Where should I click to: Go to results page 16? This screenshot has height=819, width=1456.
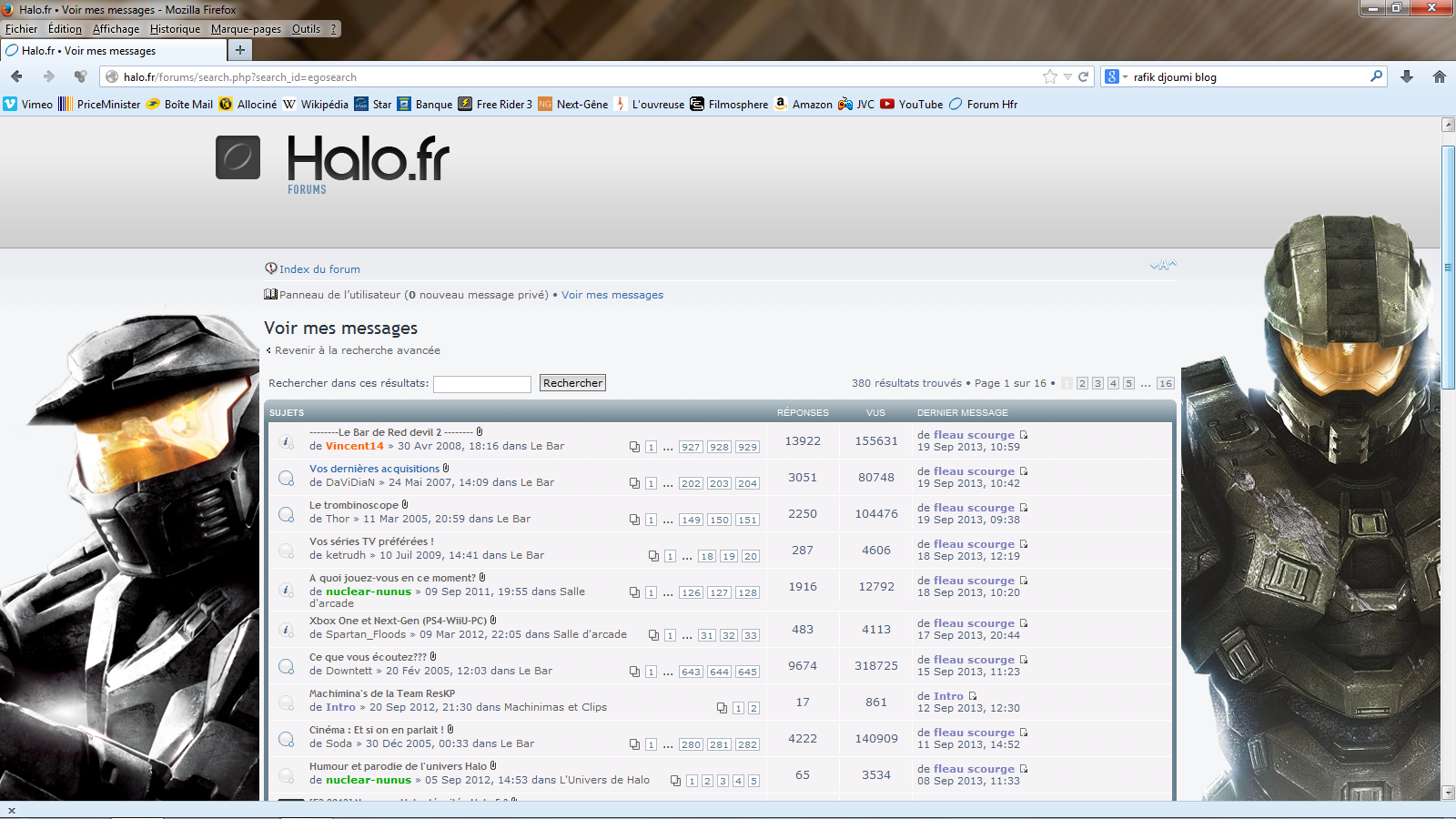pyautogui.click(x=1165, y=383)
